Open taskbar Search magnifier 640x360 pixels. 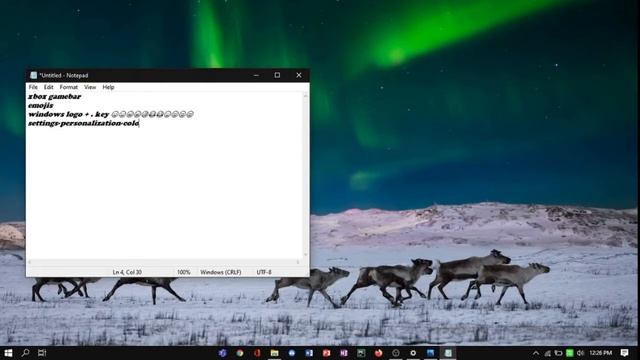pos(25,353)
